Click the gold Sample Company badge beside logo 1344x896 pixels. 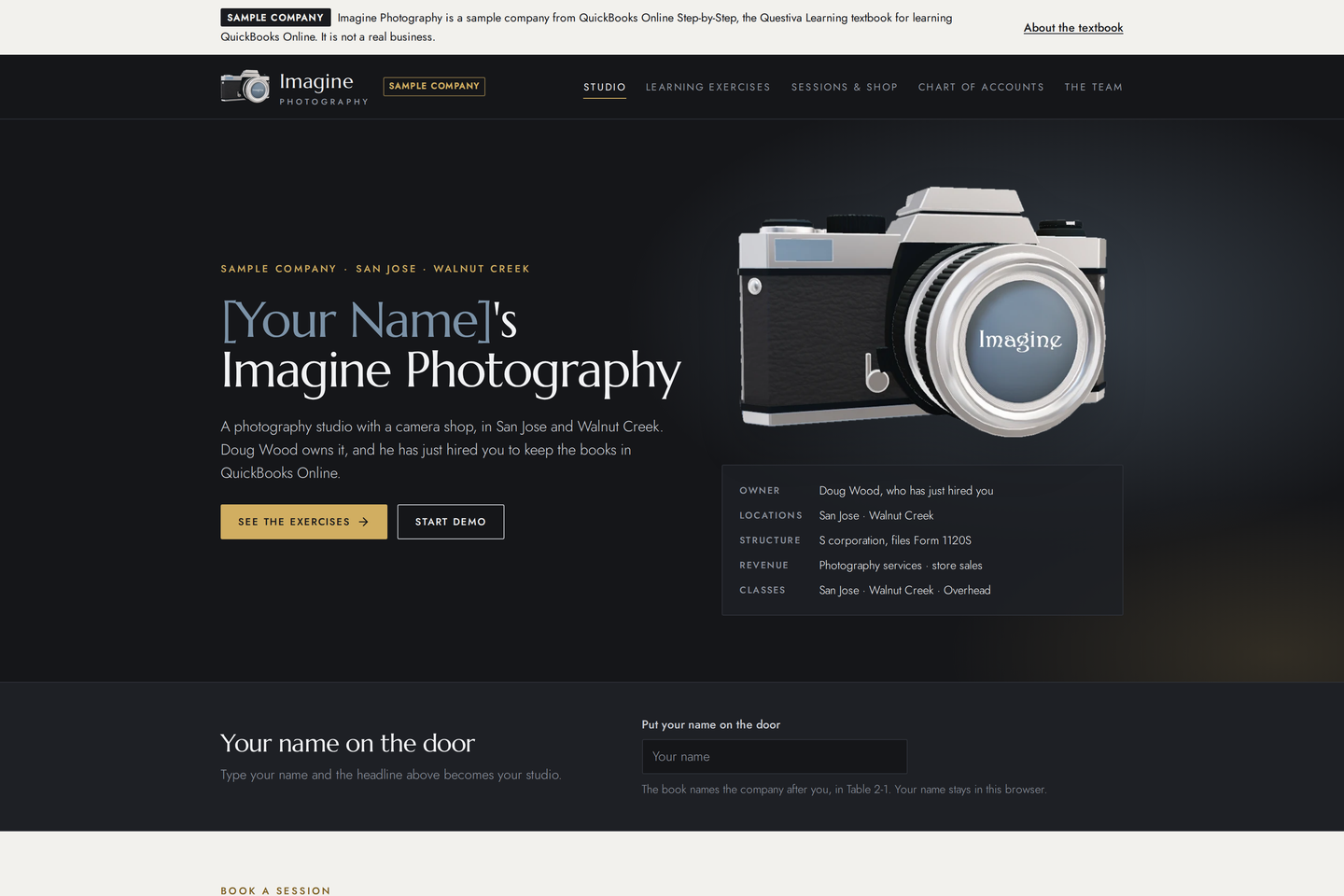coord(434,86)
